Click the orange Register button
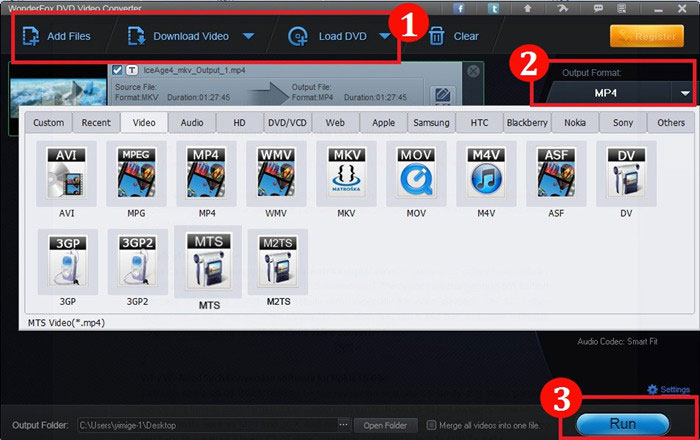The image size is (700, 440). pyautogui.click(x=647, y=36)
